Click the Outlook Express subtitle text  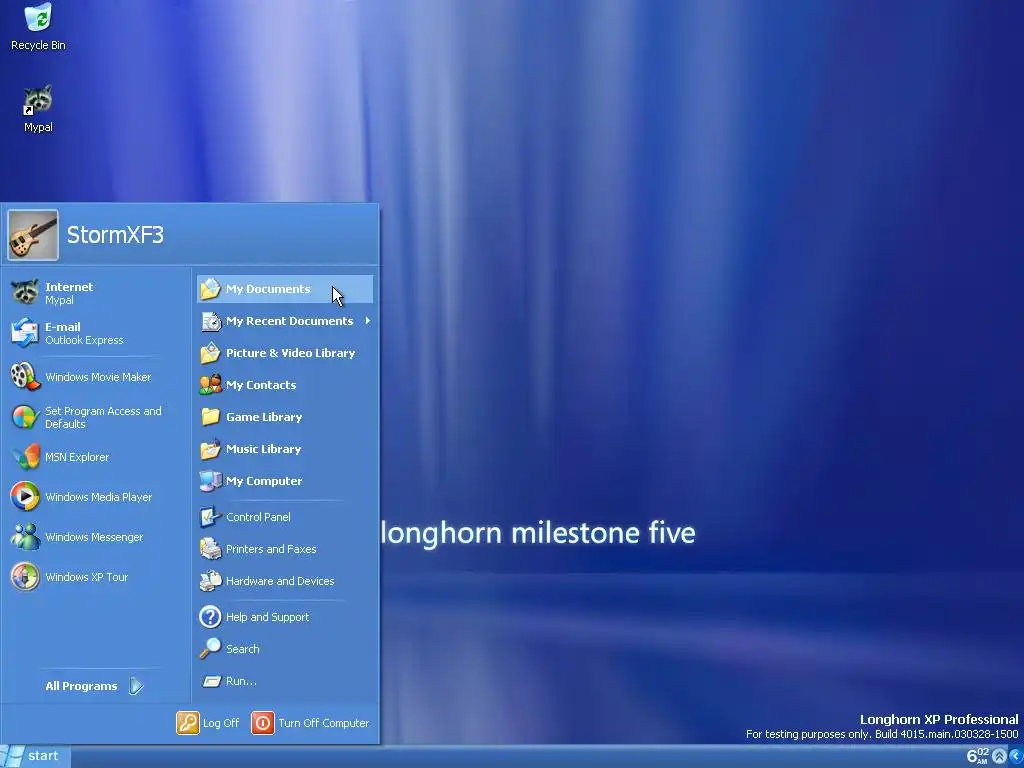tap(84, 340)
